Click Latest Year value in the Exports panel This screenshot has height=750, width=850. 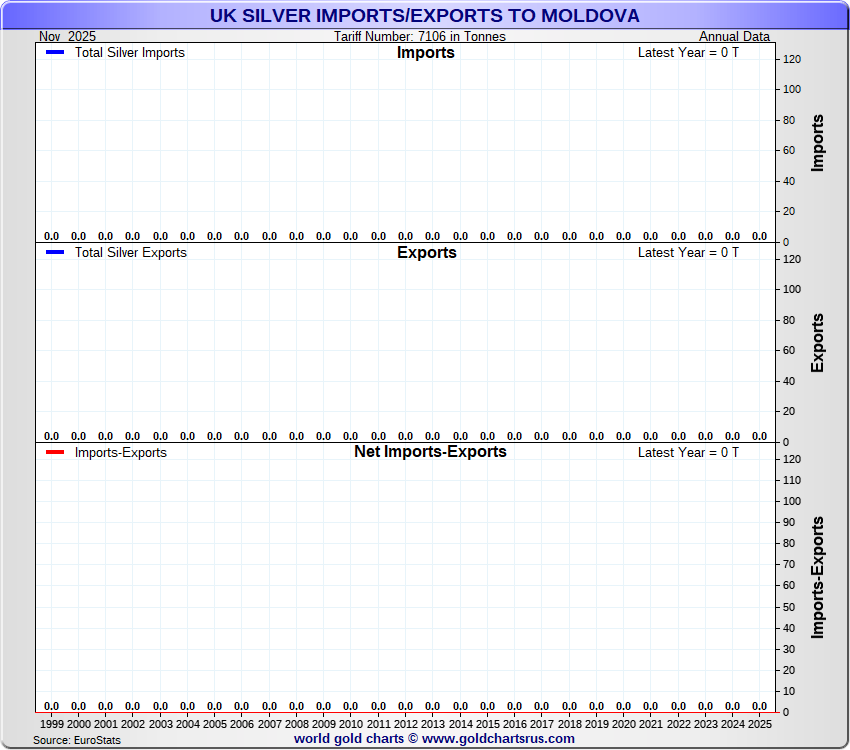pyautogui.click(x=688, y=252)
